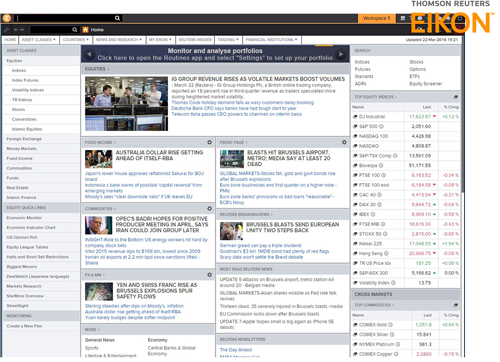
Task: Click the icon in Top Commodities header
Action: (456, 305)
